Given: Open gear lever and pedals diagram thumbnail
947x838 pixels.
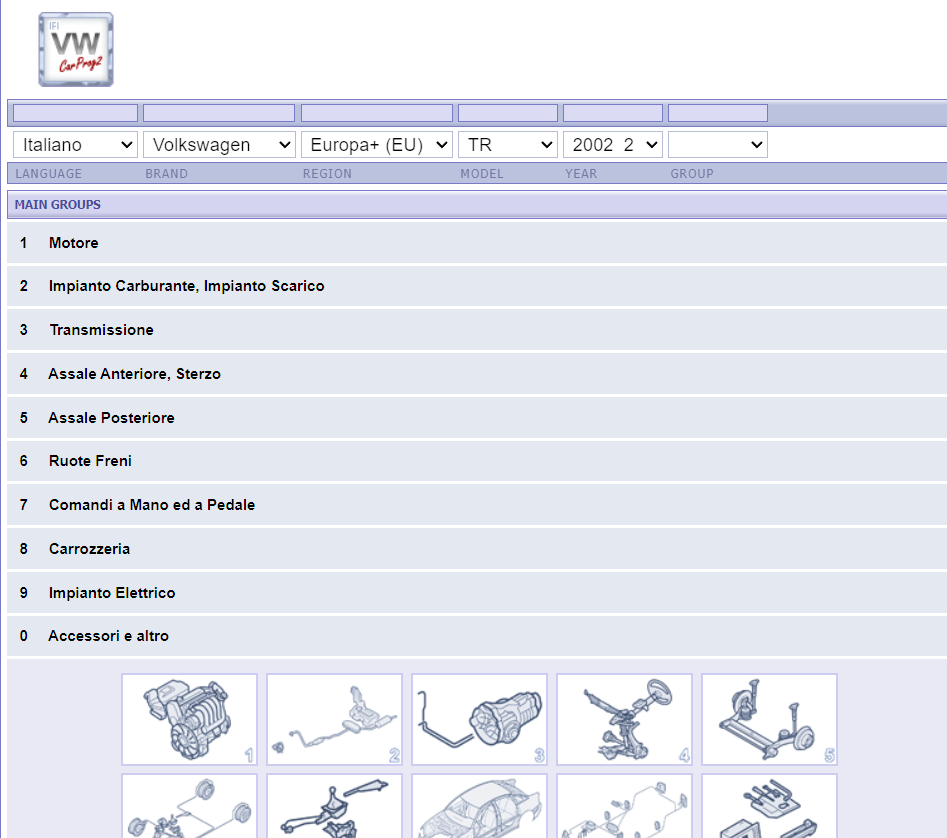Looking at the screenshot, I should 335,806.
